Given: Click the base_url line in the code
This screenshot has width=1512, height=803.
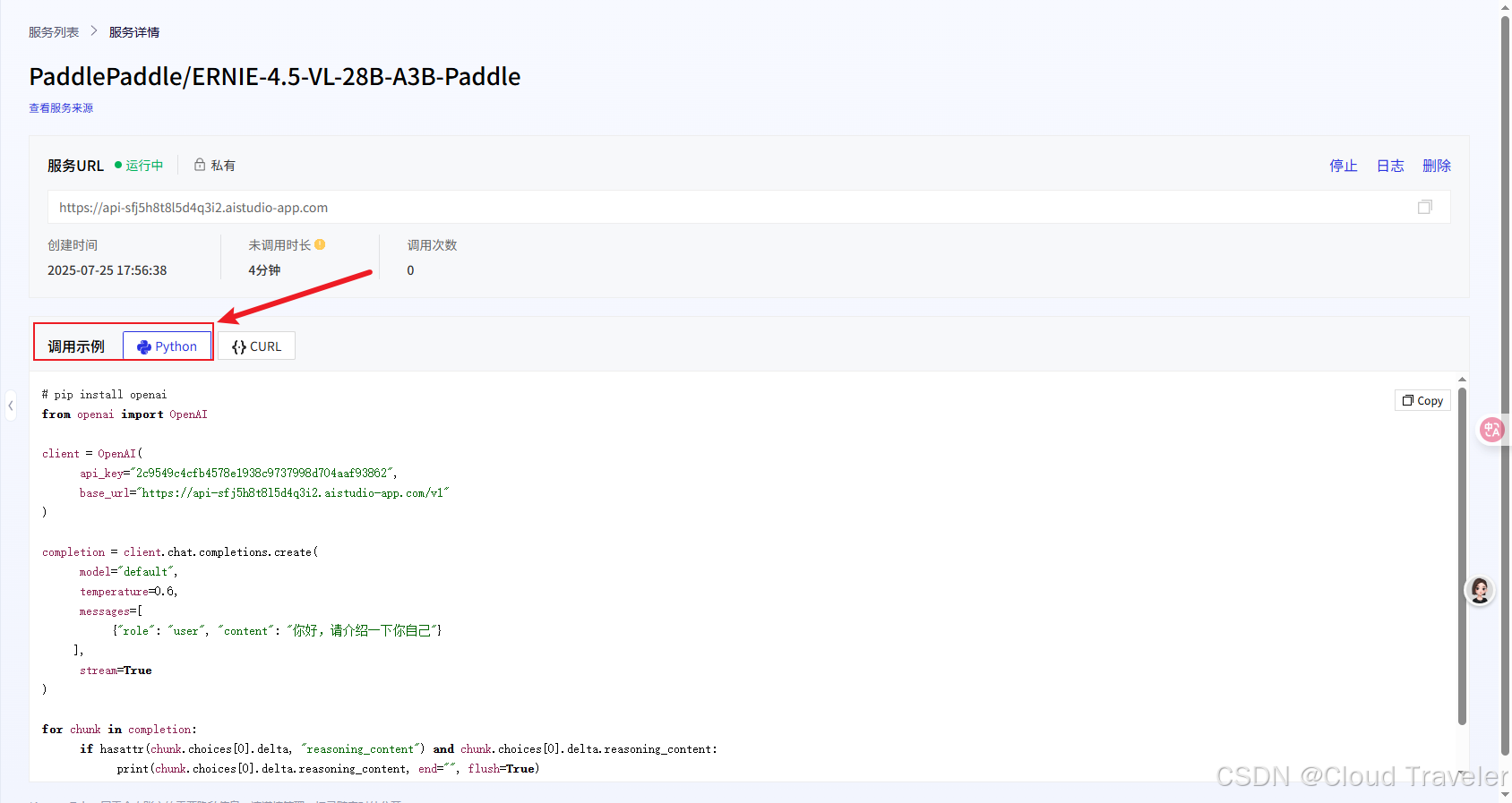Looking at the screenshot, I should tap(264, 493).
